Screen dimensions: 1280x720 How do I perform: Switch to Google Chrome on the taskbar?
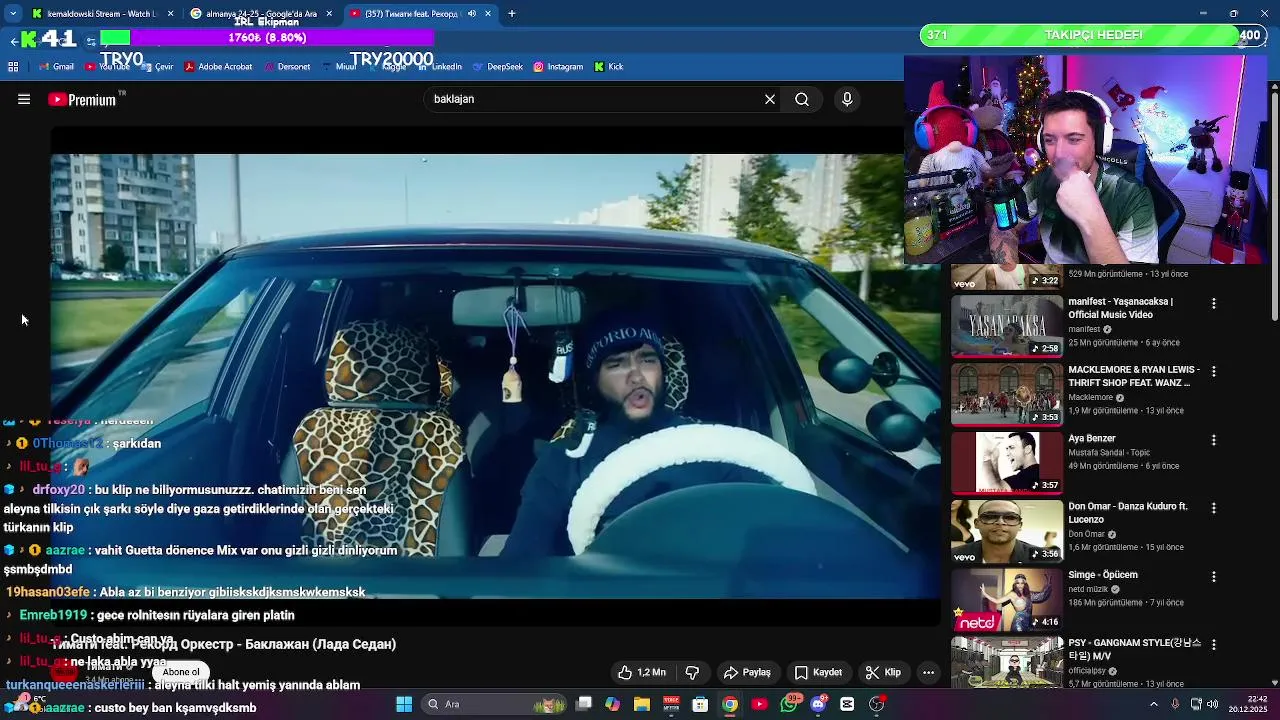730,704
